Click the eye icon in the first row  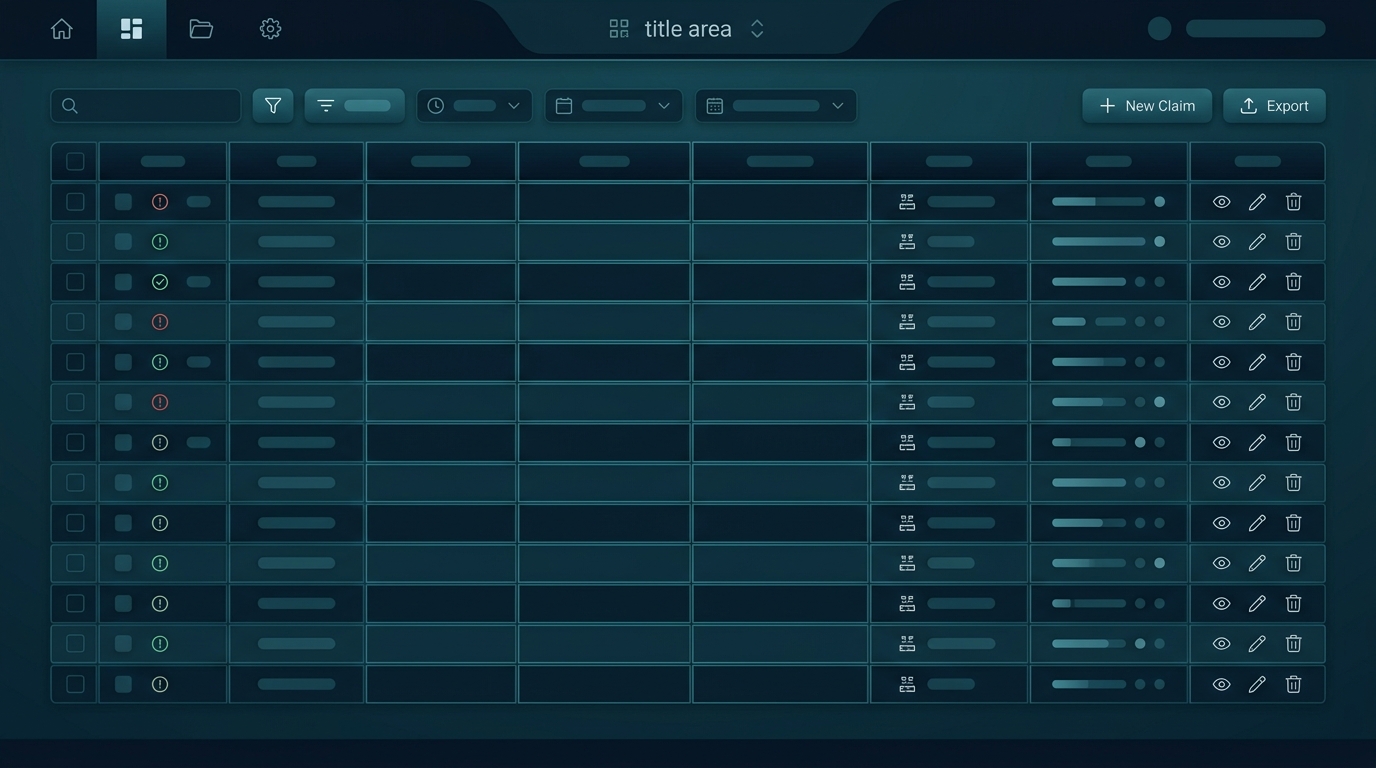[x=1221, y=202]
